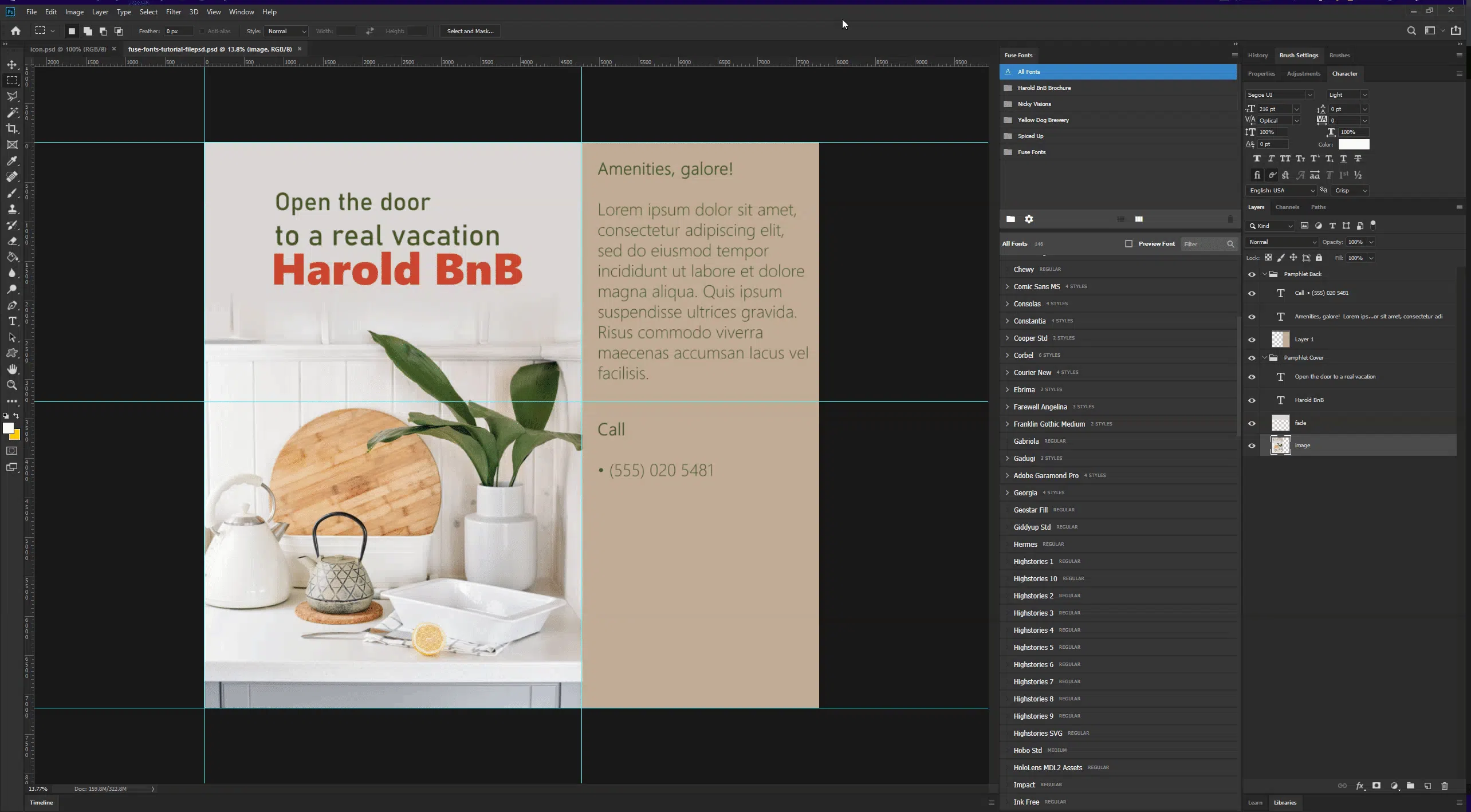
Task: Click the foreground color swatch
Action: point(8,429)
